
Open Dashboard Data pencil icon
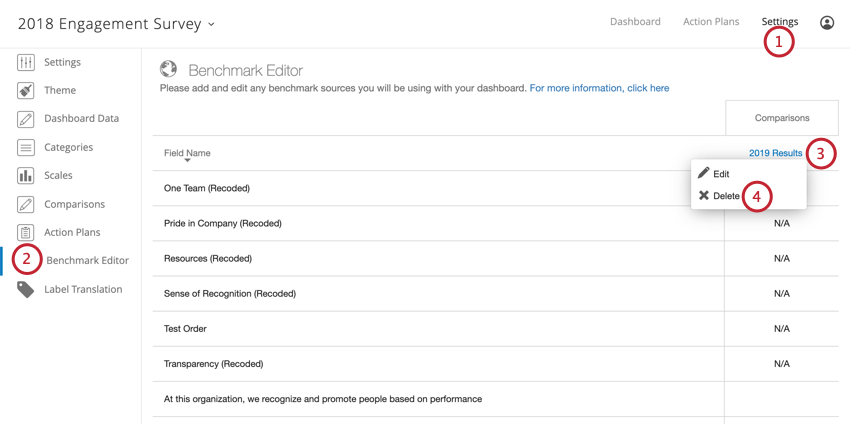[x=25, y=119]
